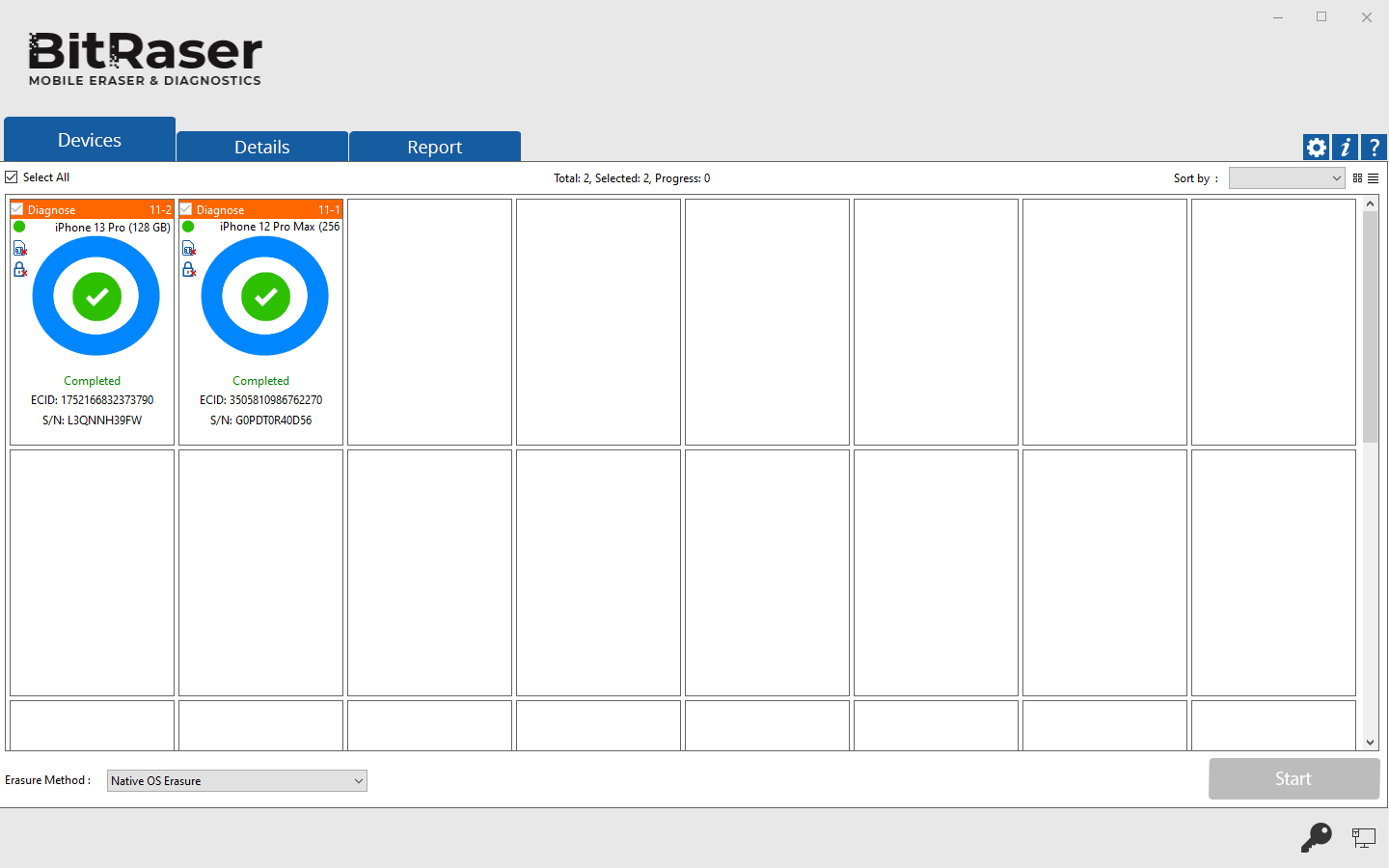Toggle checkbox on the iPhone 12 Pro Max tile
The height and width of the screenshot is (868, 1389).
pos(186,209)
